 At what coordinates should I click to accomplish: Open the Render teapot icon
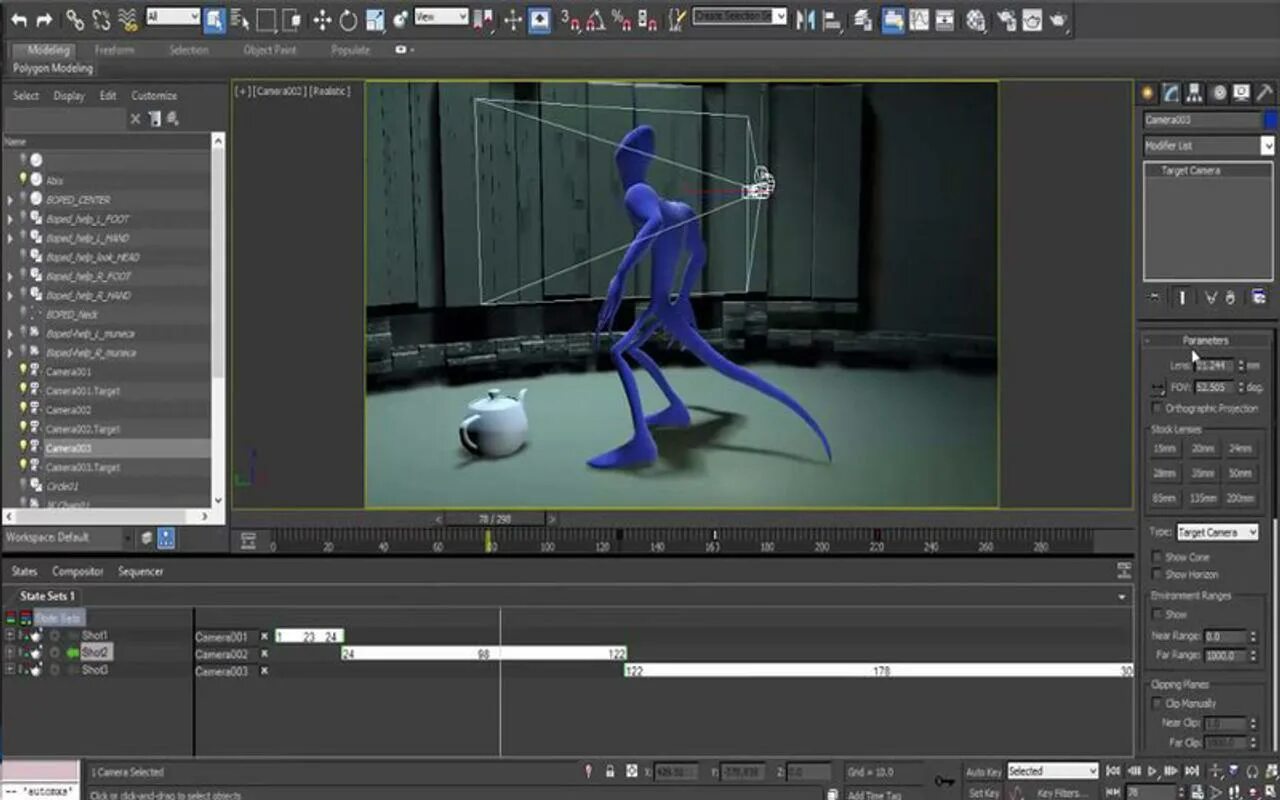(1058, 19)
